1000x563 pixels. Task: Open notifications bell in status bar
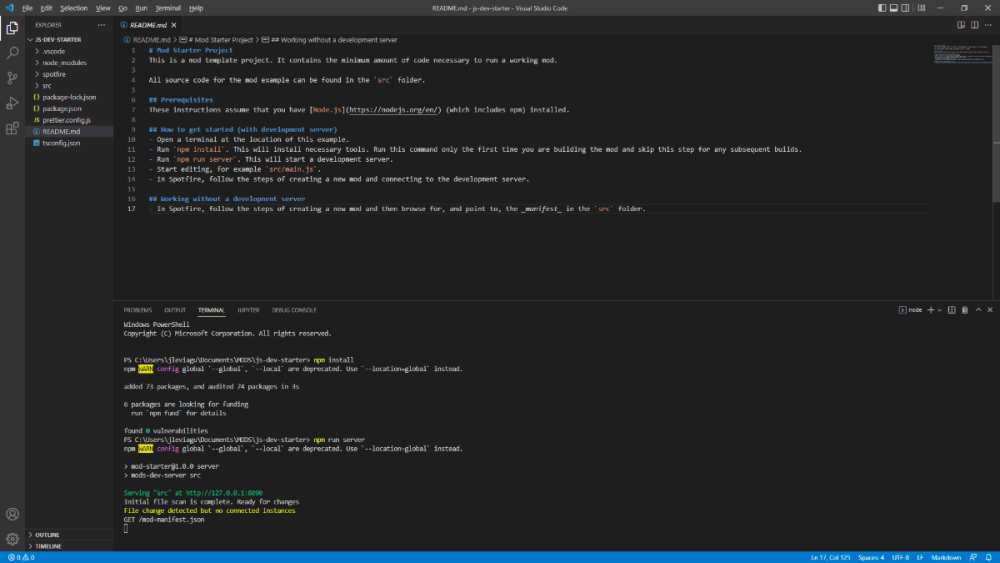pyautogui.click(x=989, y=557)
